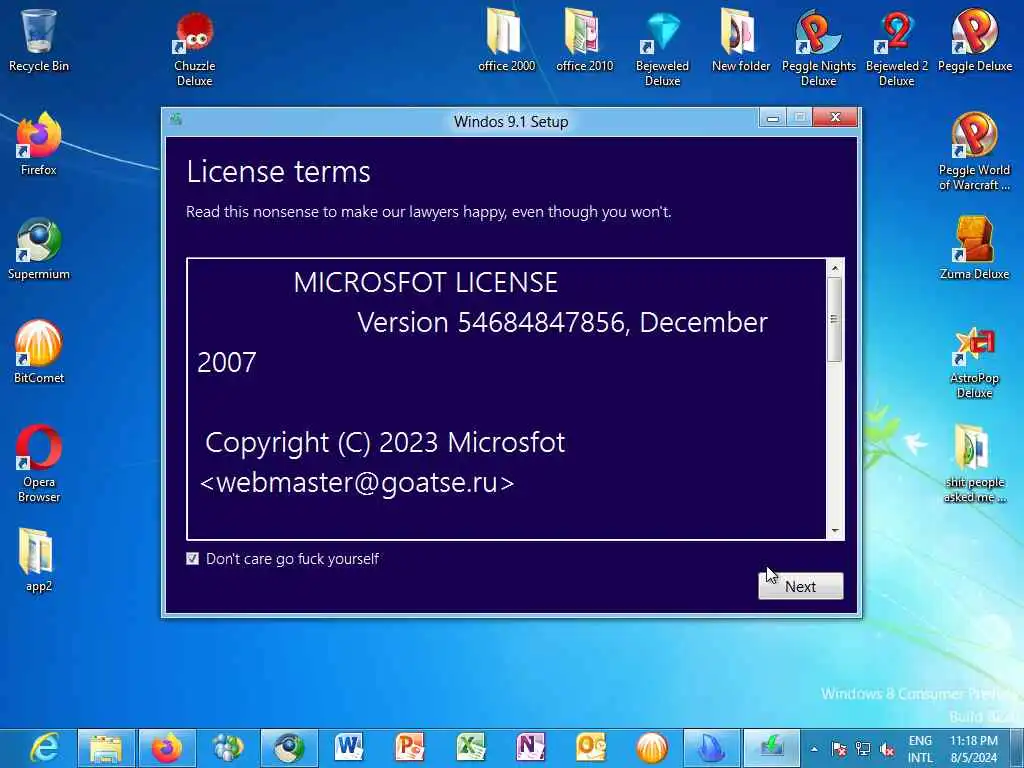Screen dimensions: 1024x768
Task: Select the Opera Browser desktop shortcut
Action: [x=39, y=464]
